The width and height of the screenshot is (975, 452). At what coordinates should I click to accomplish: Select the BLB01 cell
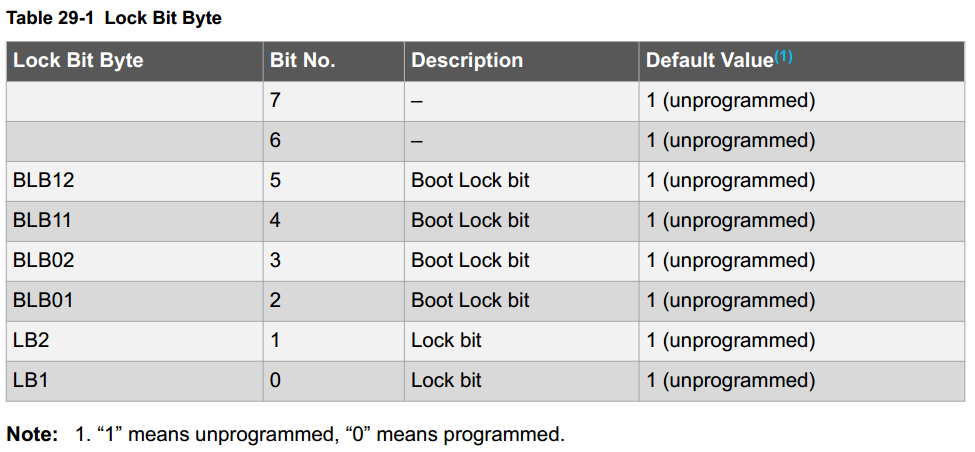tap(135, 301)
